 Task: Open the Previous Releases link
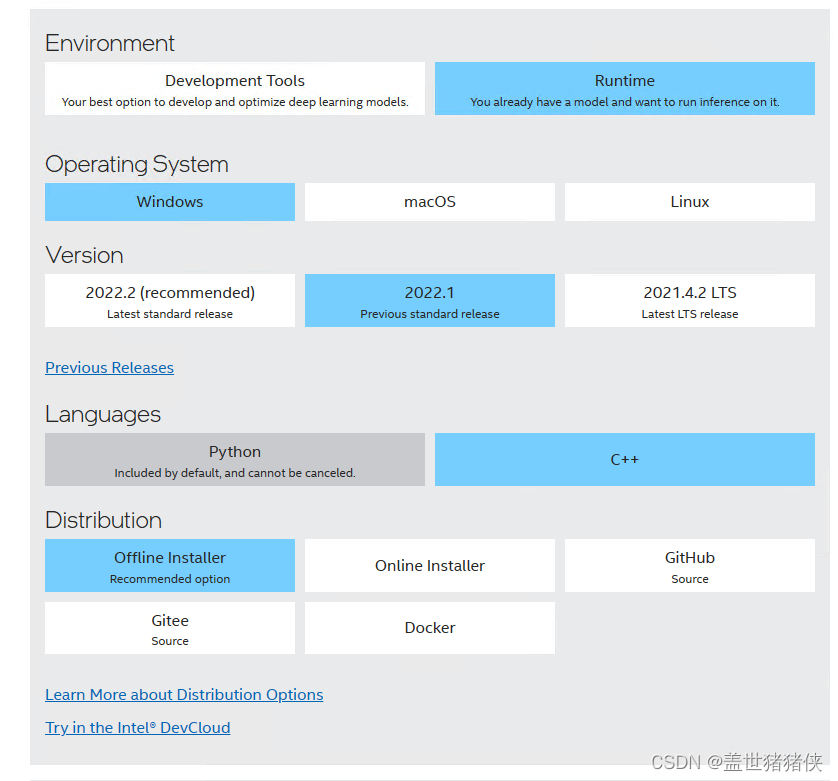click(109, 367)
